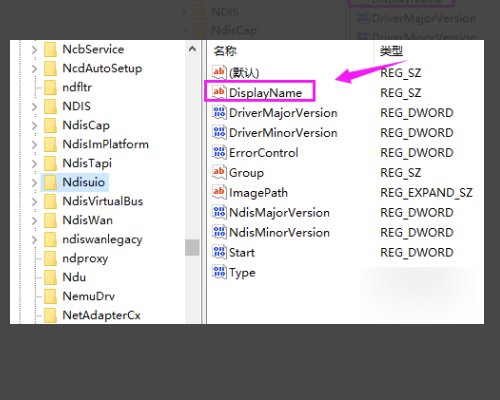Screen dimensions: 500x400
Task: Click the NdisTapi folder icon
Action: coord(50,163)
